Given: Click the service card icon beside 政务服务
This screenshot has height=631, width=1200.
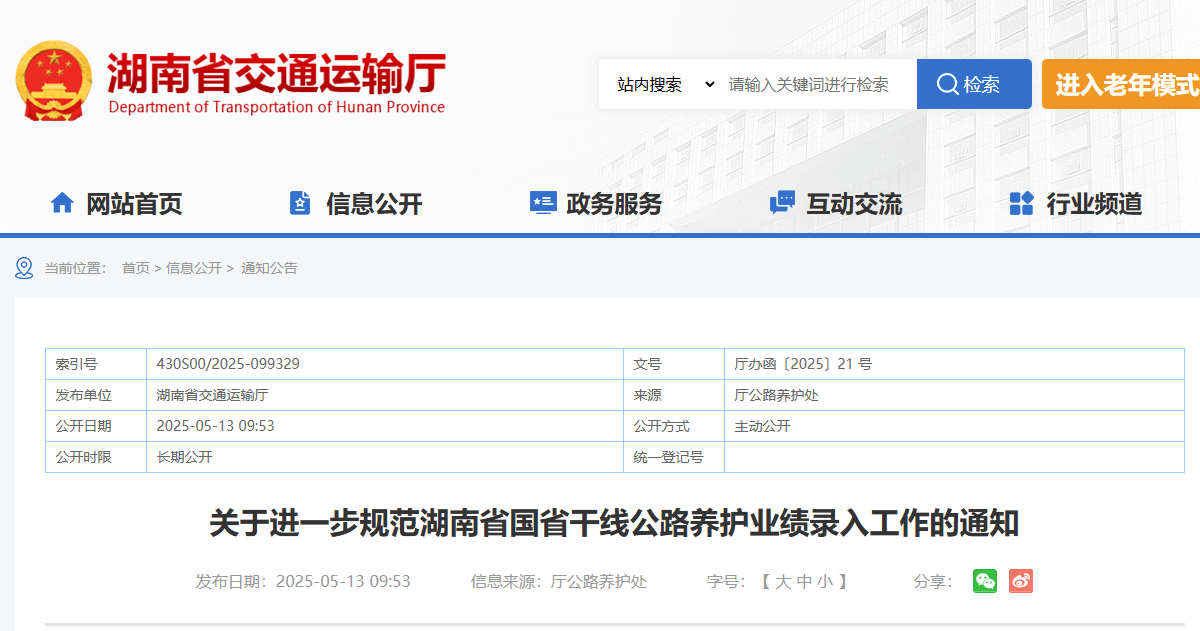Looking at the screenshot, I should (543, 204).
